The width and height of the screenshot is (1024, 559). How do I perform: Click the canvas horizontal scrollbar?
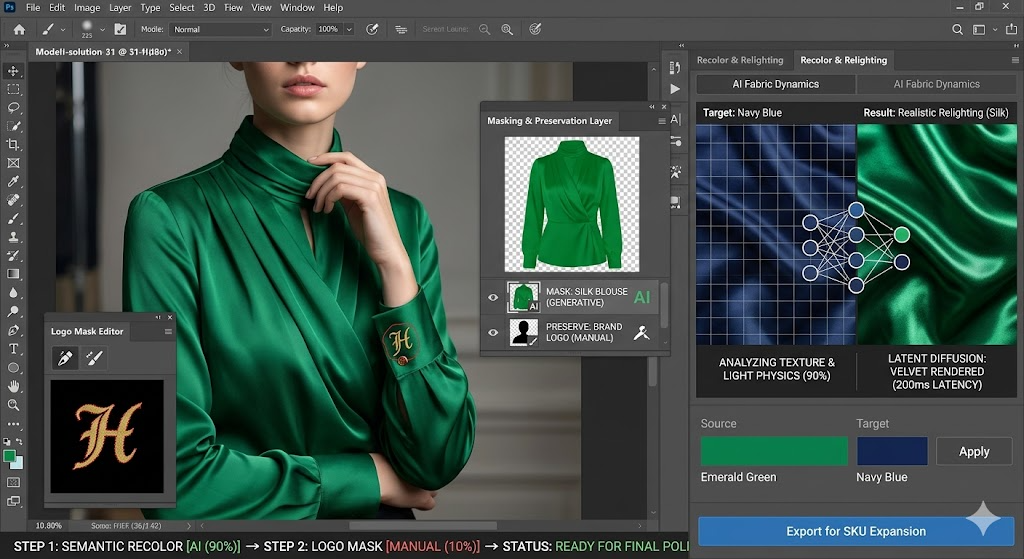click(x=422, y=526)
